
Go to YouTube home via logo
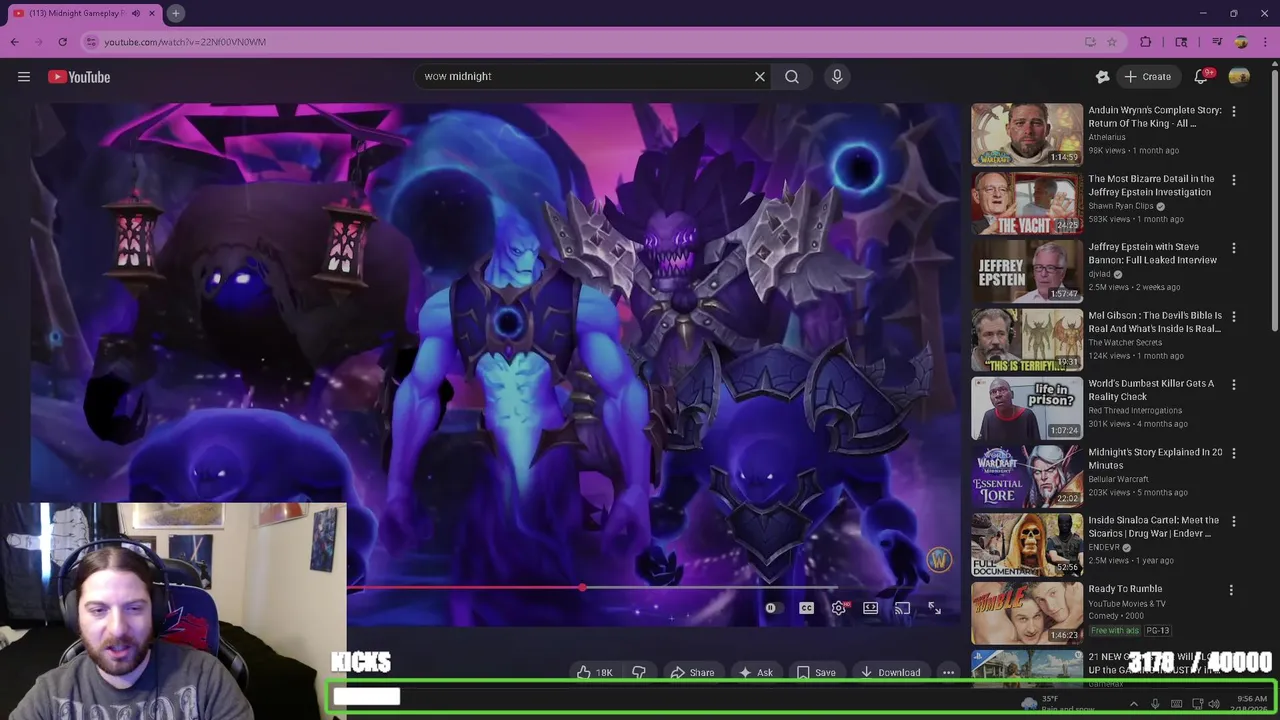(x=78, y=76)
